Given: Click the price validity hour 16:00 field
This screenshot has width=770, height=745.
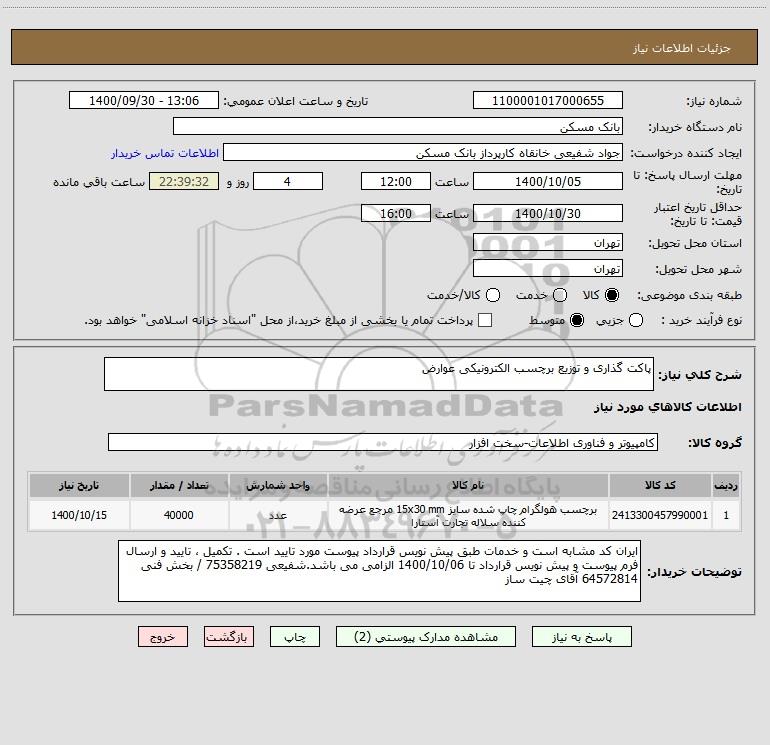Looking at the screenshot, I should click(x=396, y=213).
